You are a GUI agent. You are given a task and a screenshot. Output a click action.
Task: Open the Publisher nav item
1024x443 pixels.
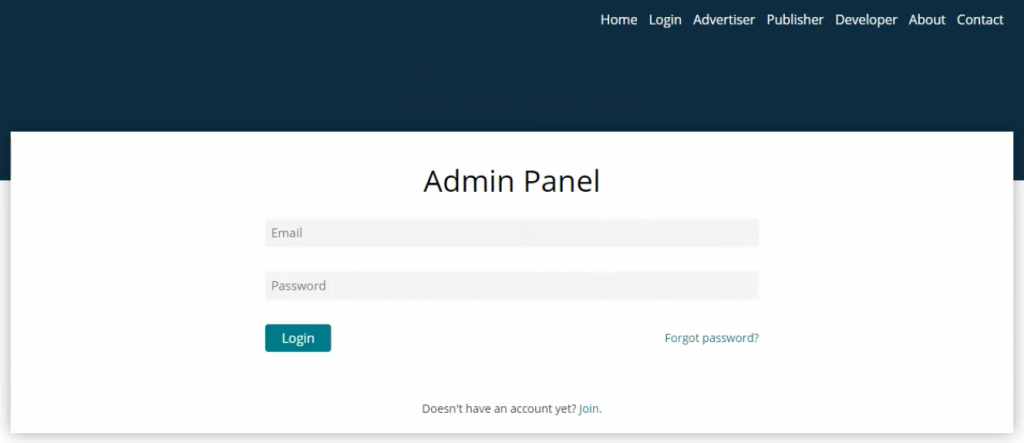[x=795, y=20]
